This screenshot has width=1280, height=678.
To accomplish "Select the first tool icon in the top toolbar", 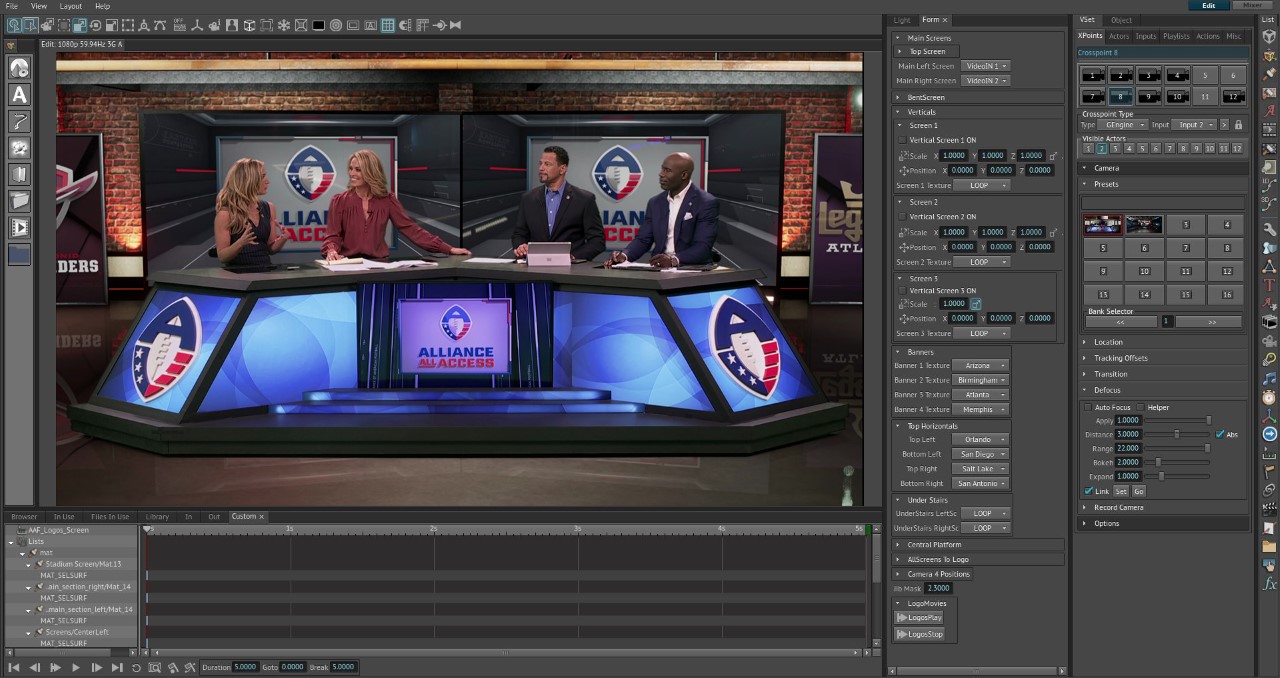I will (13, 25).
